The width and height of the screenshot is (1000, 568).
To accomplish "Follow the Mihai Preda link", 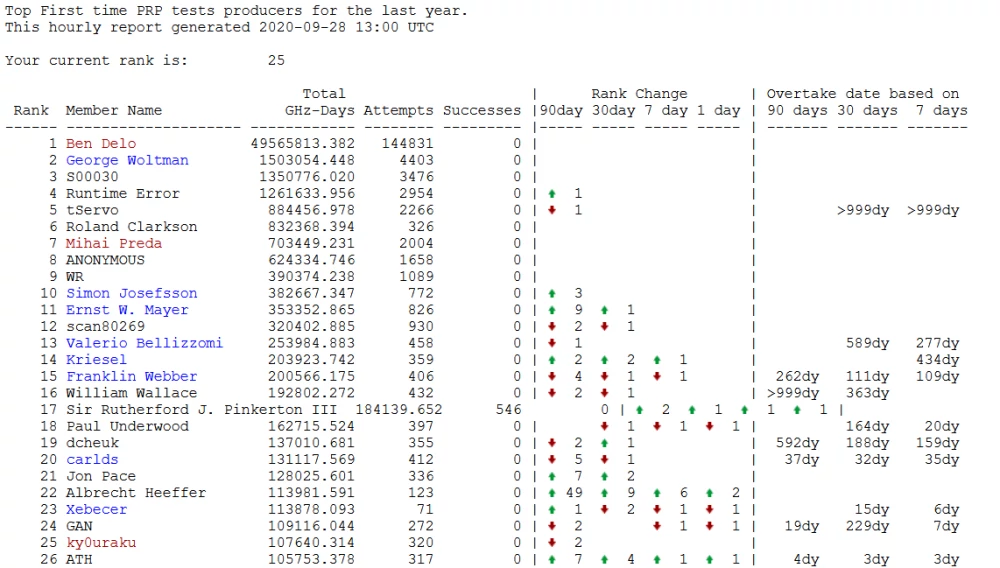I will 113,243.
